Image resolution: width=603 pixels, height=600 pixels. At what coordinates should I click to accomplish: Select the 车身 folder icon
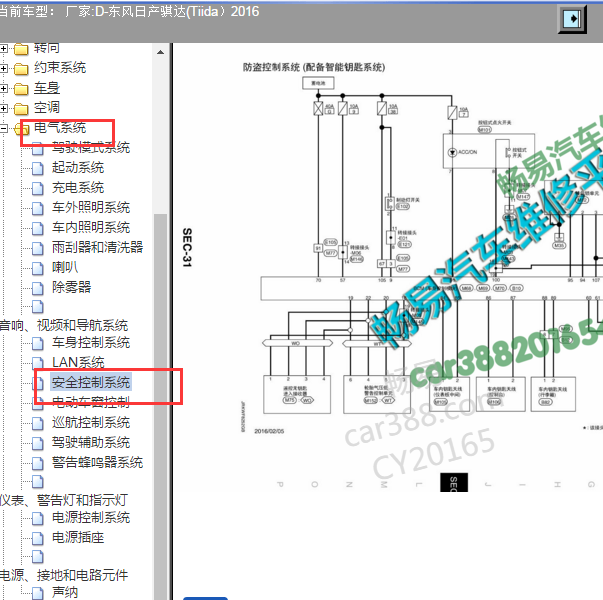[x=21, y=89]
